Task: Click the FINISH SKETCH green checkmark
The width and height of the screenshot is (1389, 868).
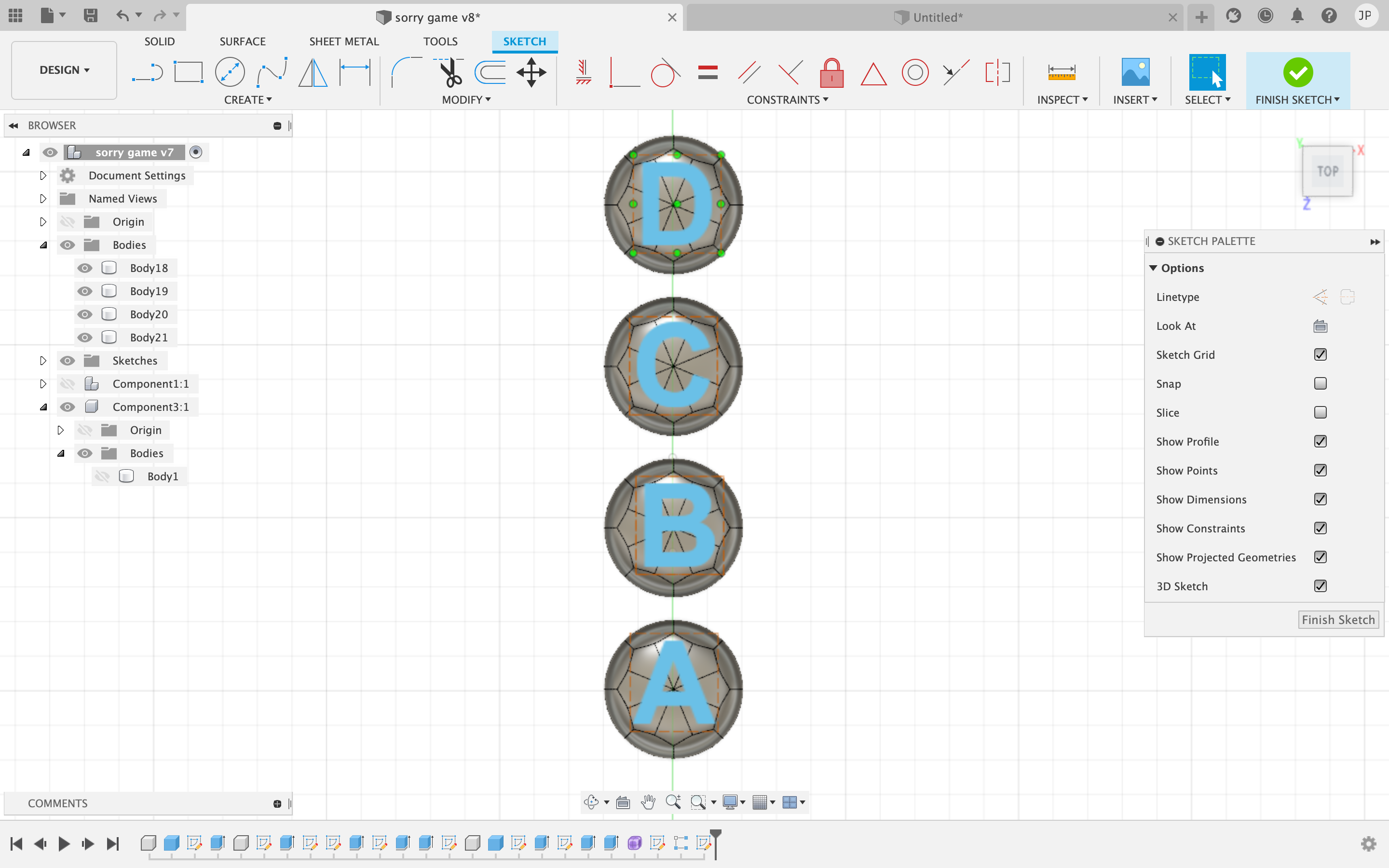Action: pyautogui.click(x=1298, y=73)
